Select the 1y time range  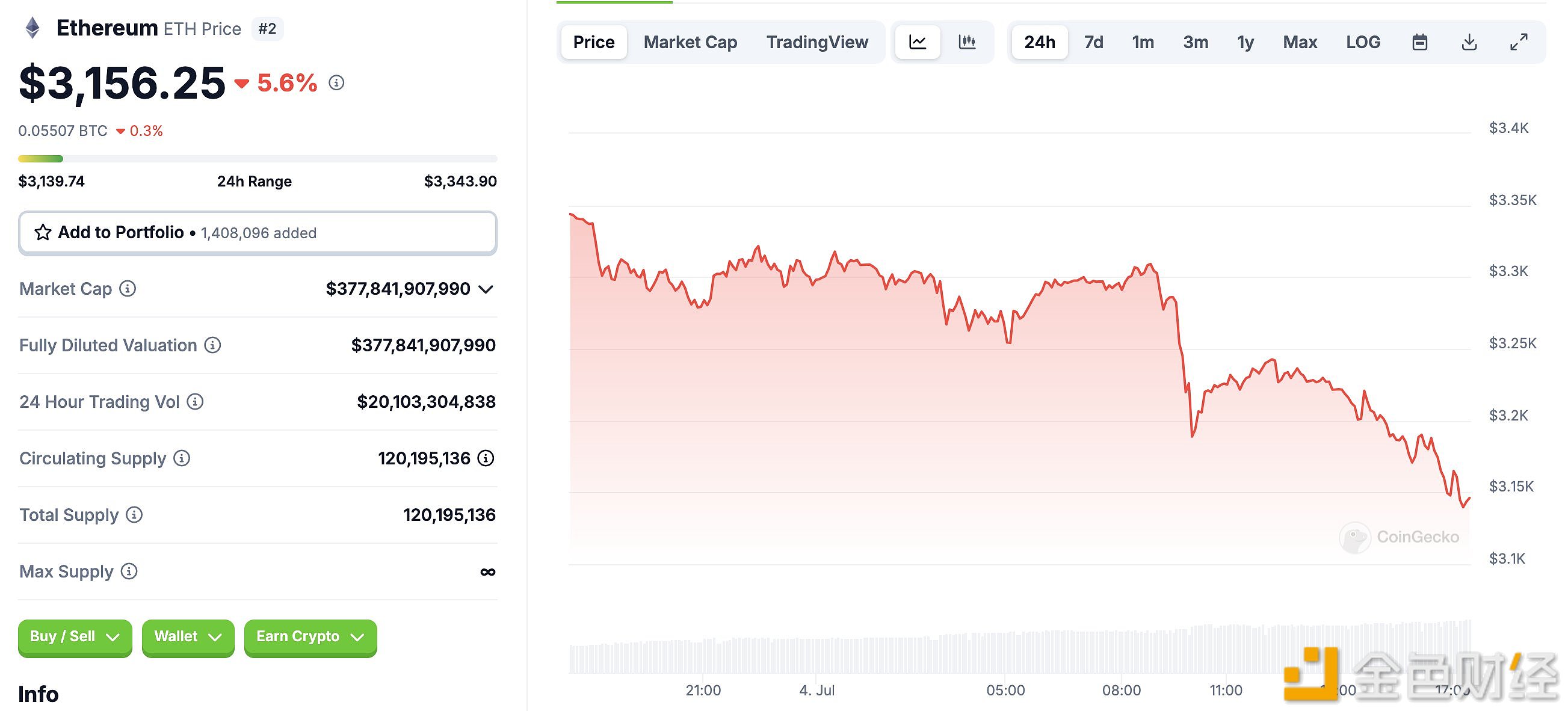pyautogui.click(x=1245, y=42)
